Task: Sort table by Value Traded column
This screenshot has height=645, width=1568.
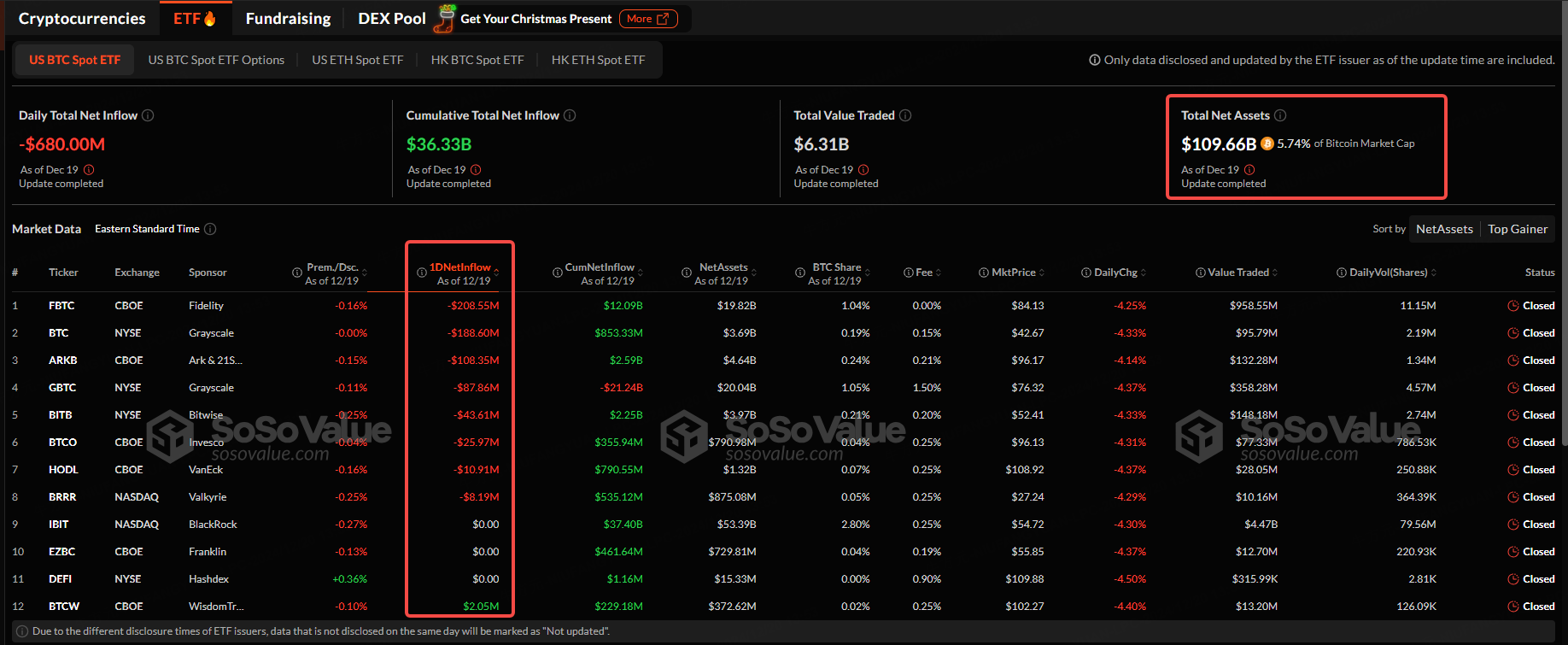Action: tap(1237, 273)
